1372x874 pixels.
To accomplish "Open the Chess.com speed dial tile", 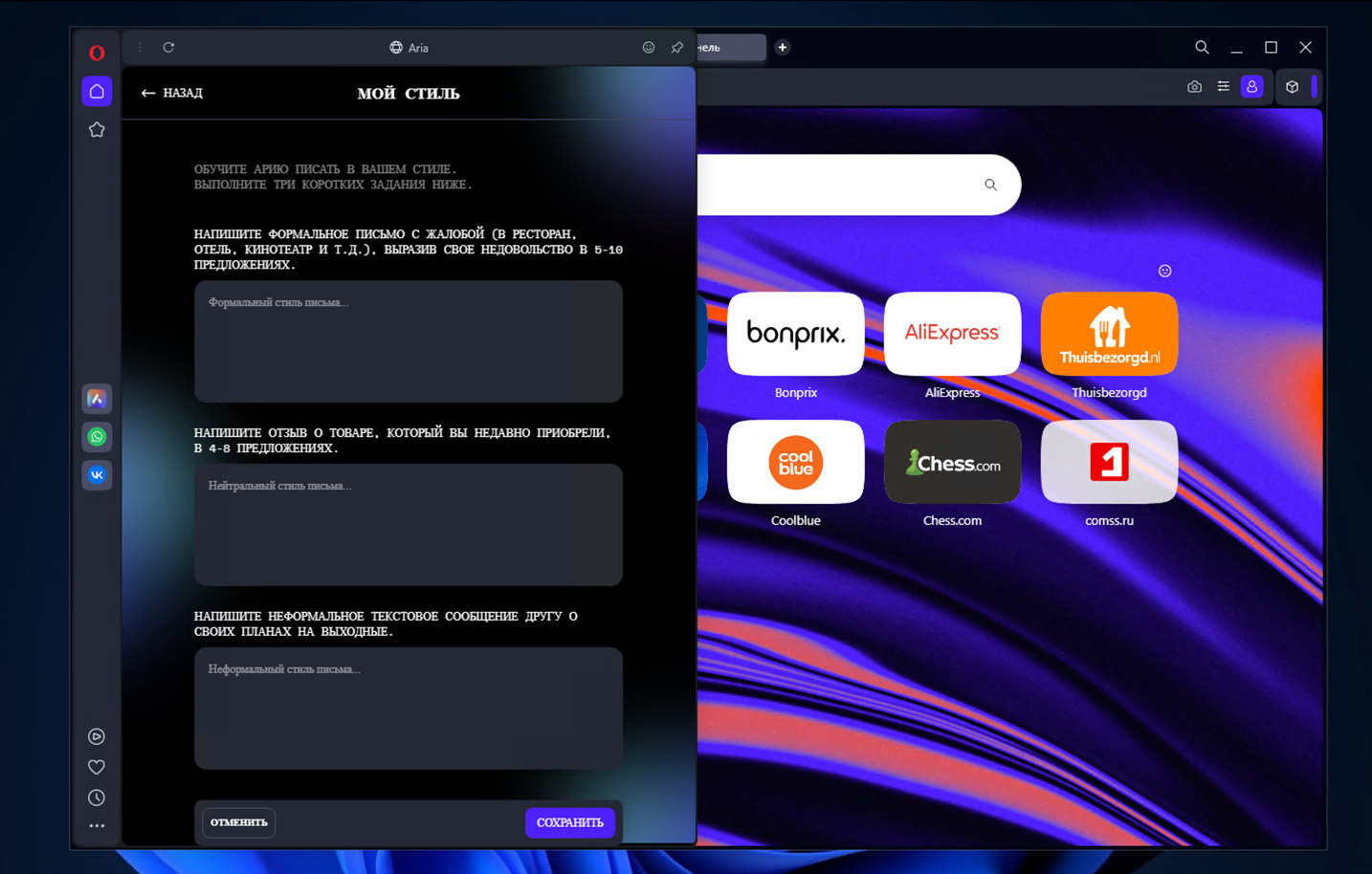I will click(x=953, y=462).
